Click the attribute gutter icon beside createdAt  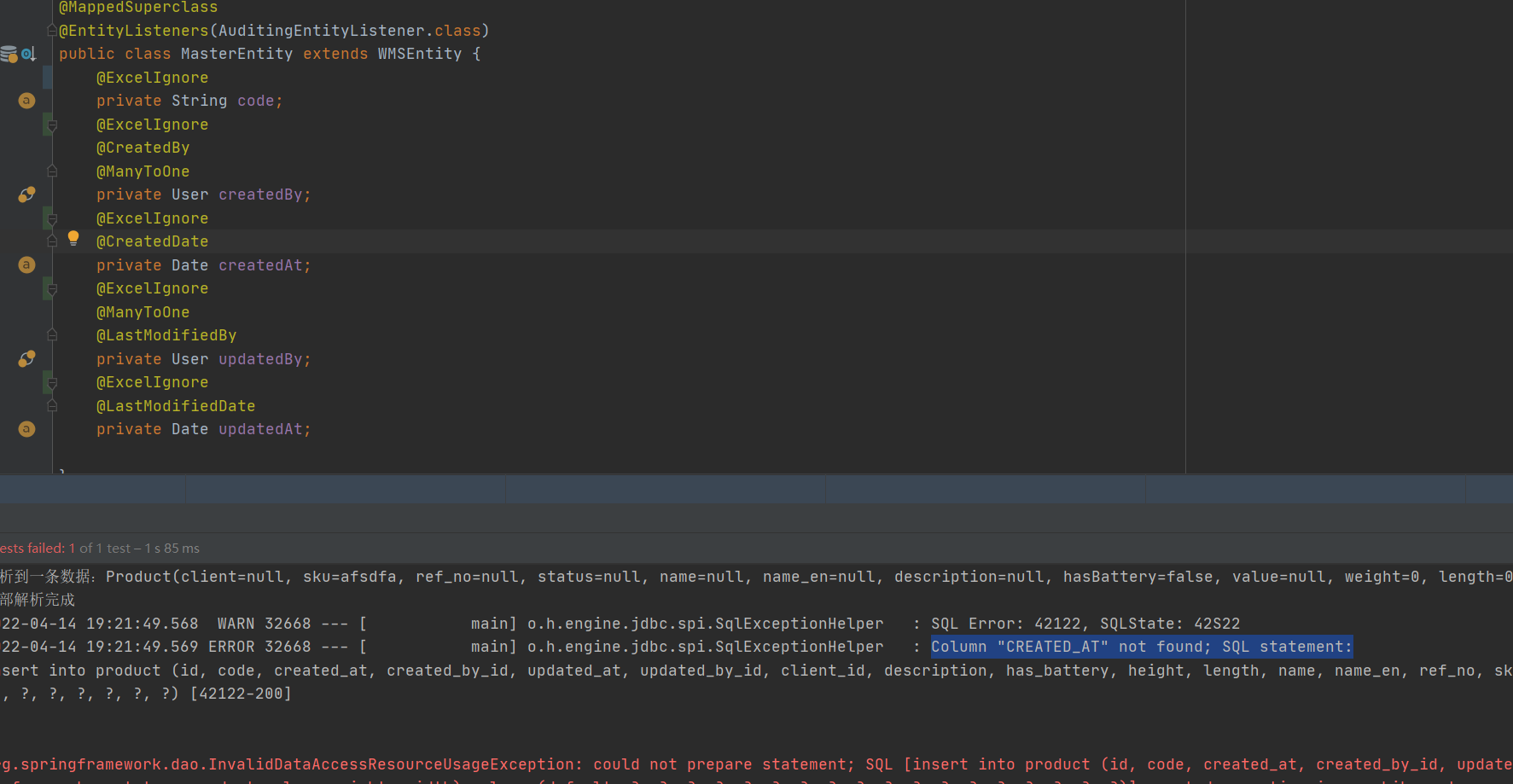point(26,265)
